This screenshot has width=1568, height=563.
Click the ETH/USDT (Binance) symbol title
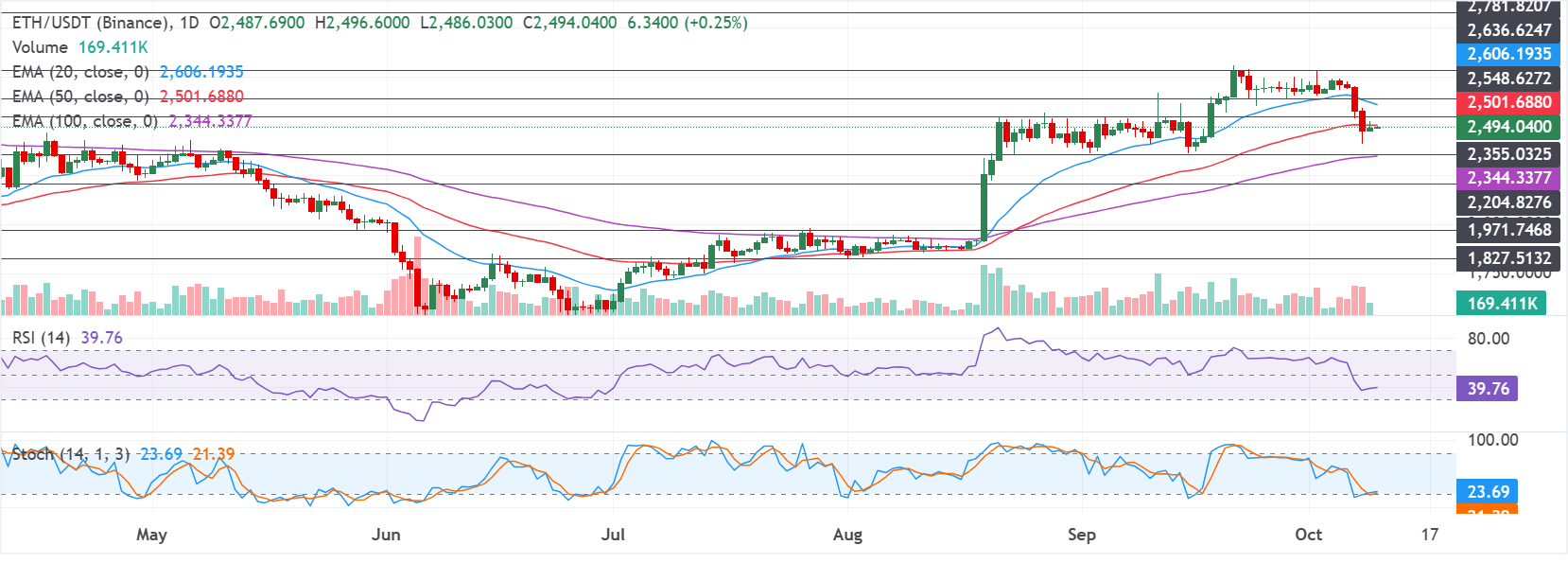[x=93, y=22]
